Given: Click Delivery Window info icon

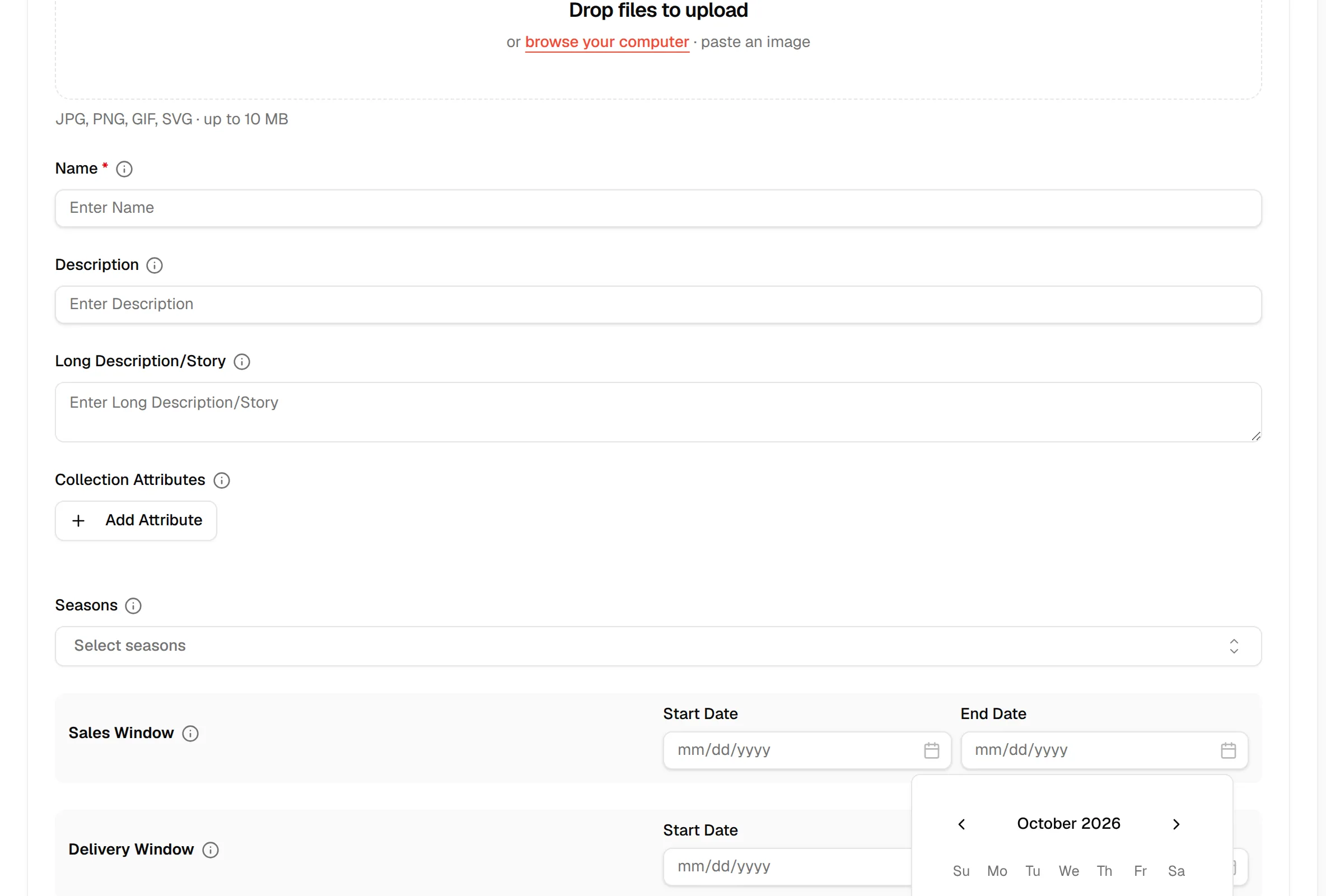Looking at the screenshot, I should point(211,850).
